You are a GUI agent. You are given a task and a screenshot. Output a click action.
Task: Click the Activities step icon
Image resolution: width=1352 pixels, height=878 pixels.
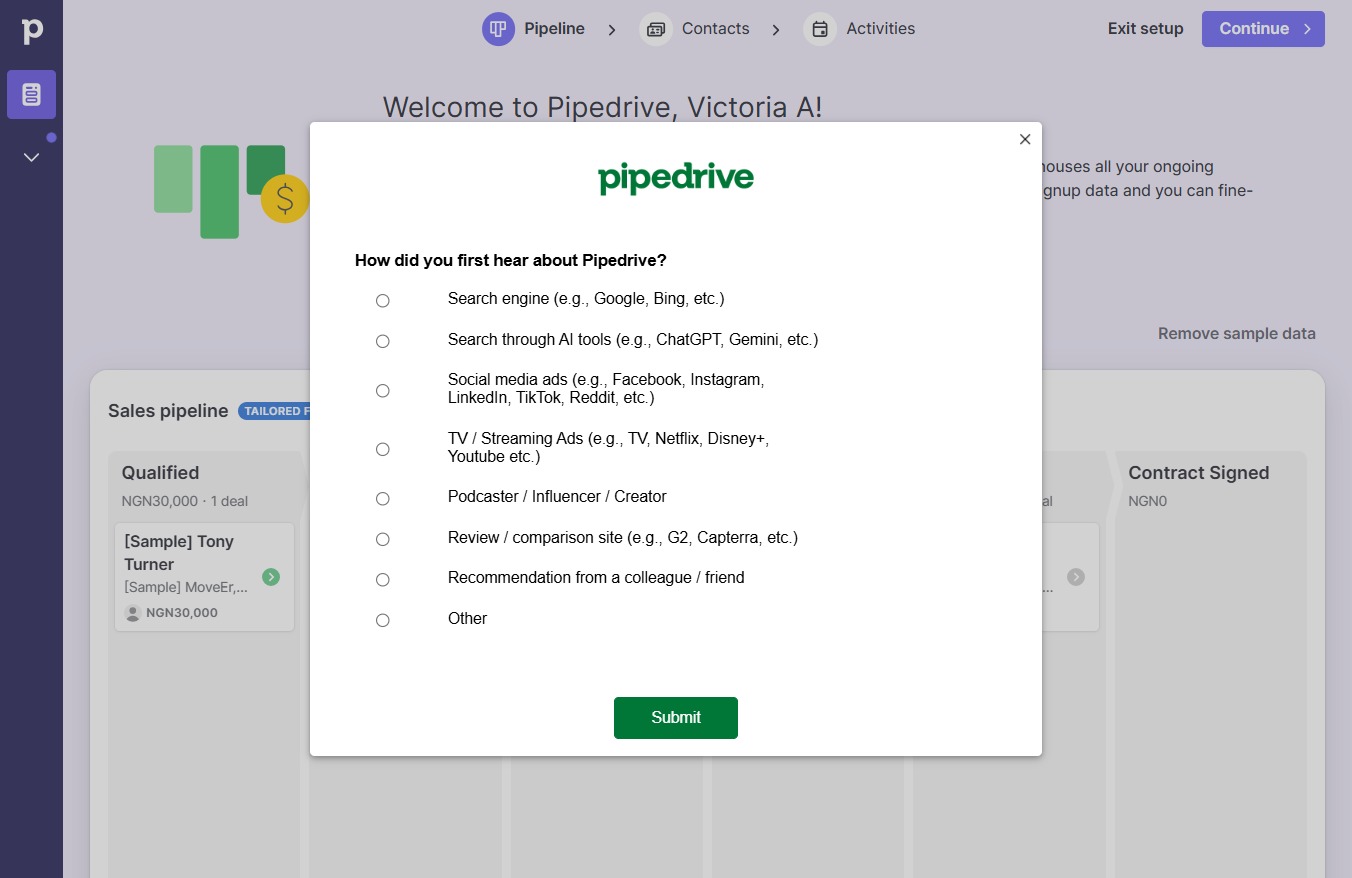[x=820, y=29]
